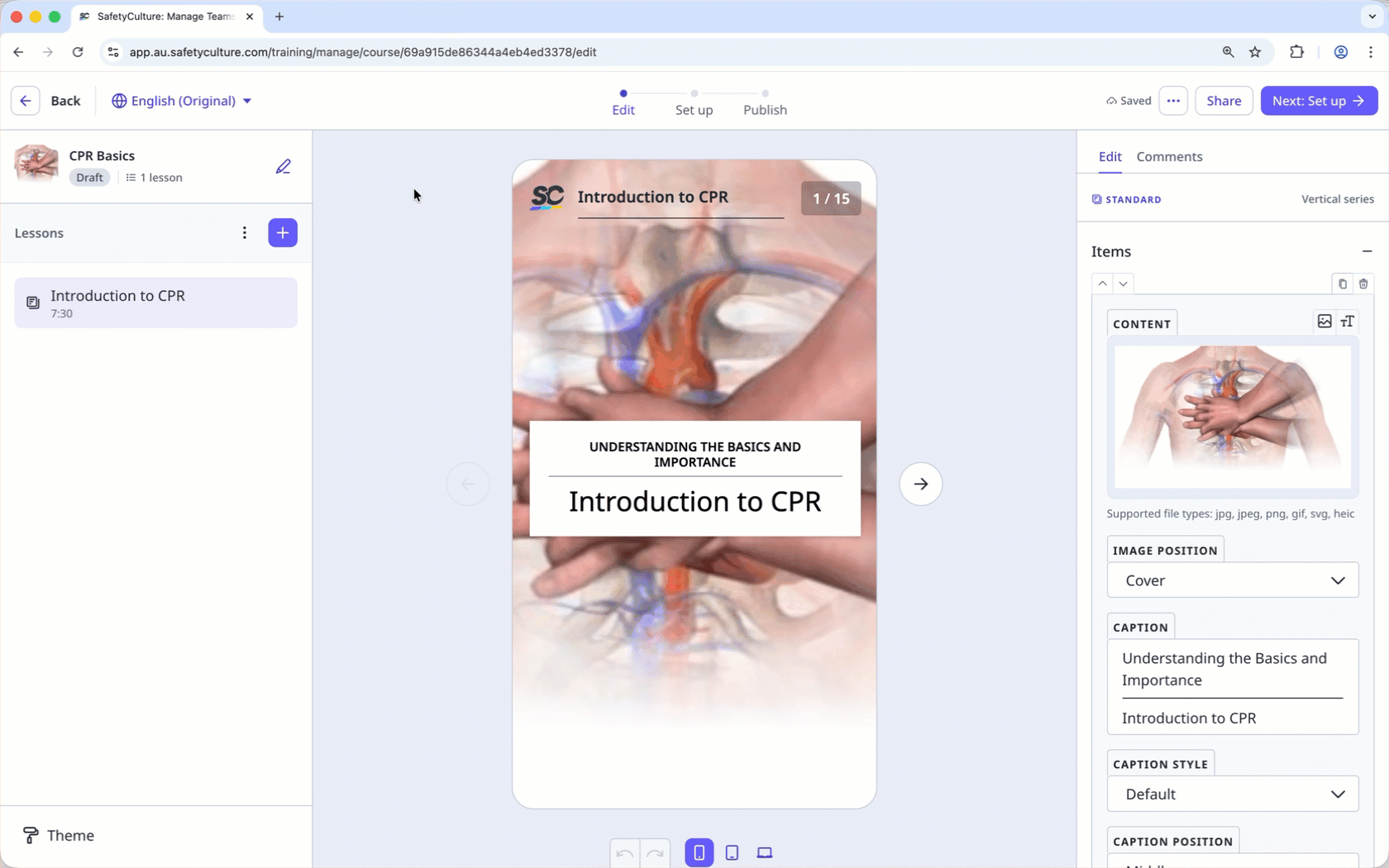Switch to mobile phone preview

point(699,853)
